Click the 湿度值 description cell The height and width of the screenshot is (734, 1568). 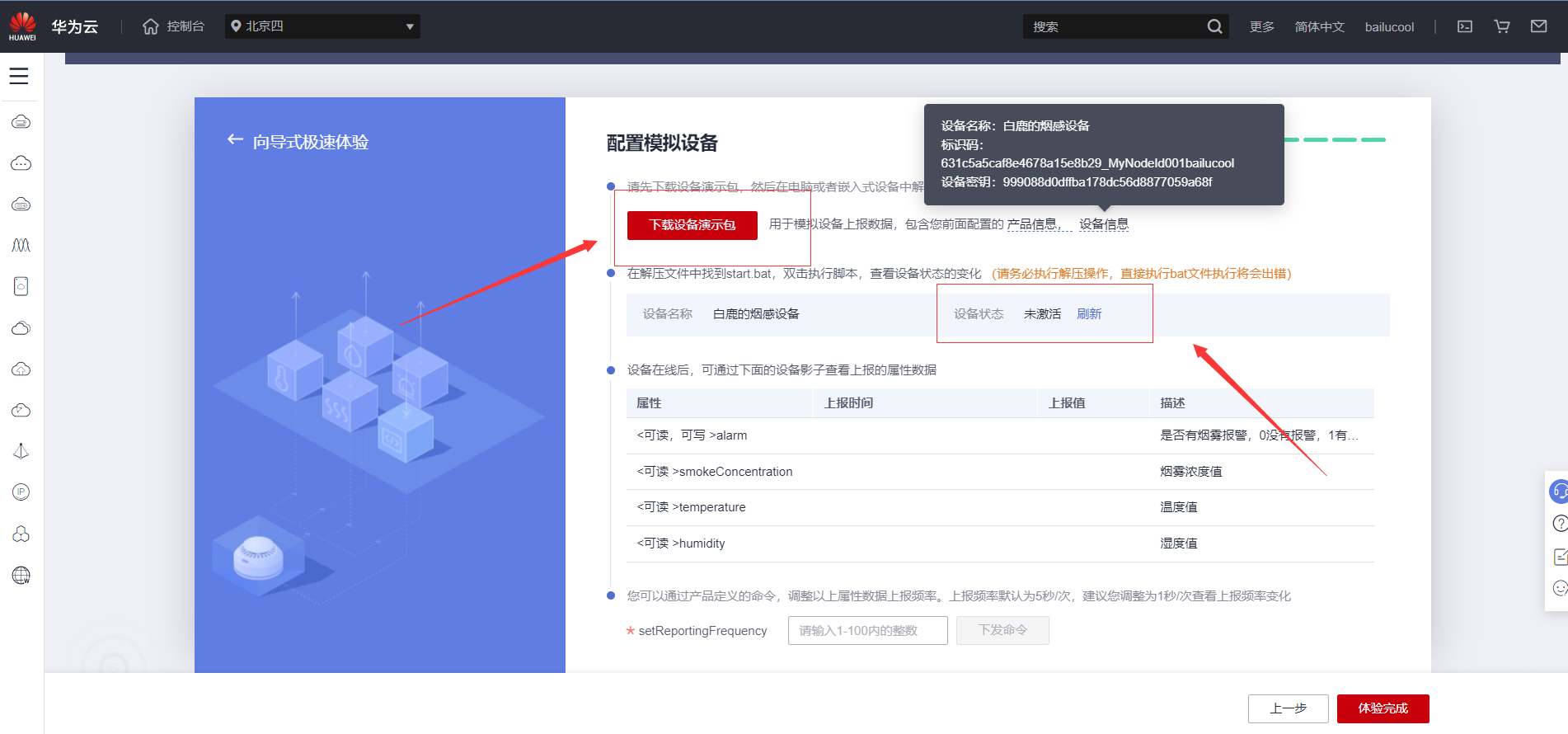click(1179, 543)
